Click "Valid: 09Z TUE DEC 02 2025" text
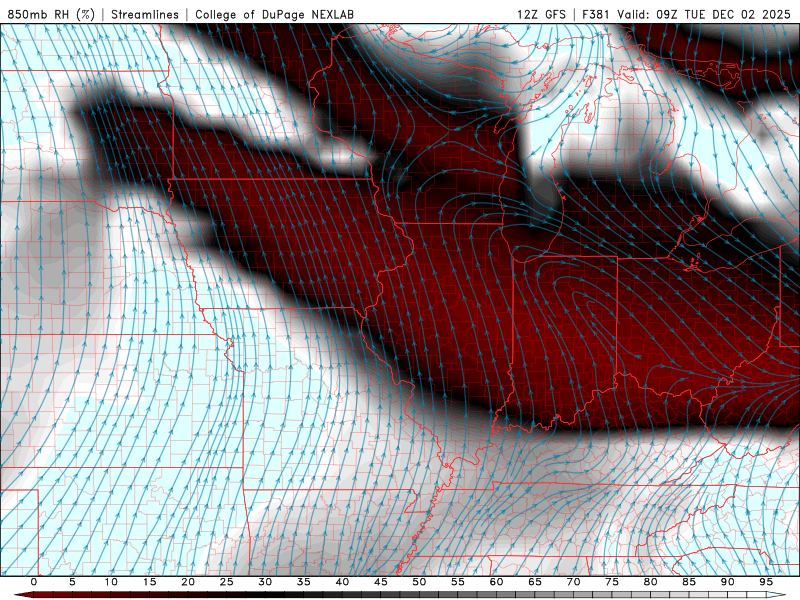 tap(704, 14)
